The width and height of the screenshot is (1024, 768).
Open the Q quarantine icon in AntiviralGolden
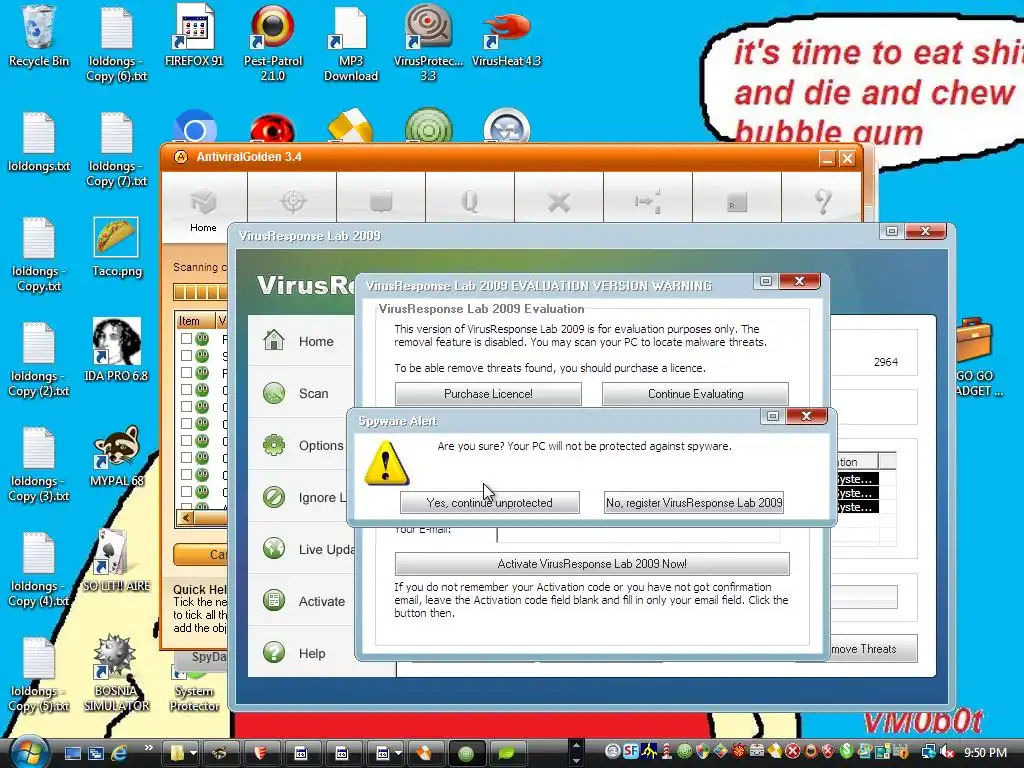470,201
